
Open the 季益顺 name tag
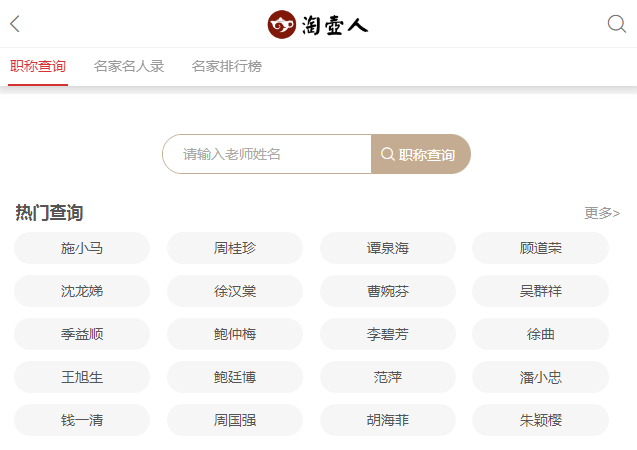pyautogui.click(x=82, y=334)
